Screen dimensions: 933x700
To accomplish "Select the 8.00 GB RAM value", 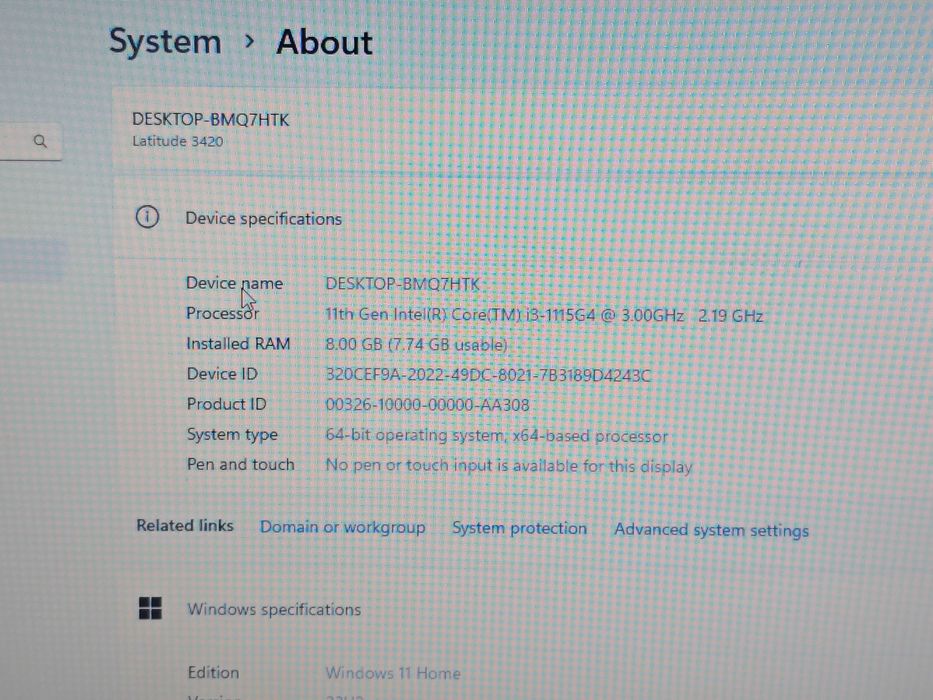I will [416, 345].
